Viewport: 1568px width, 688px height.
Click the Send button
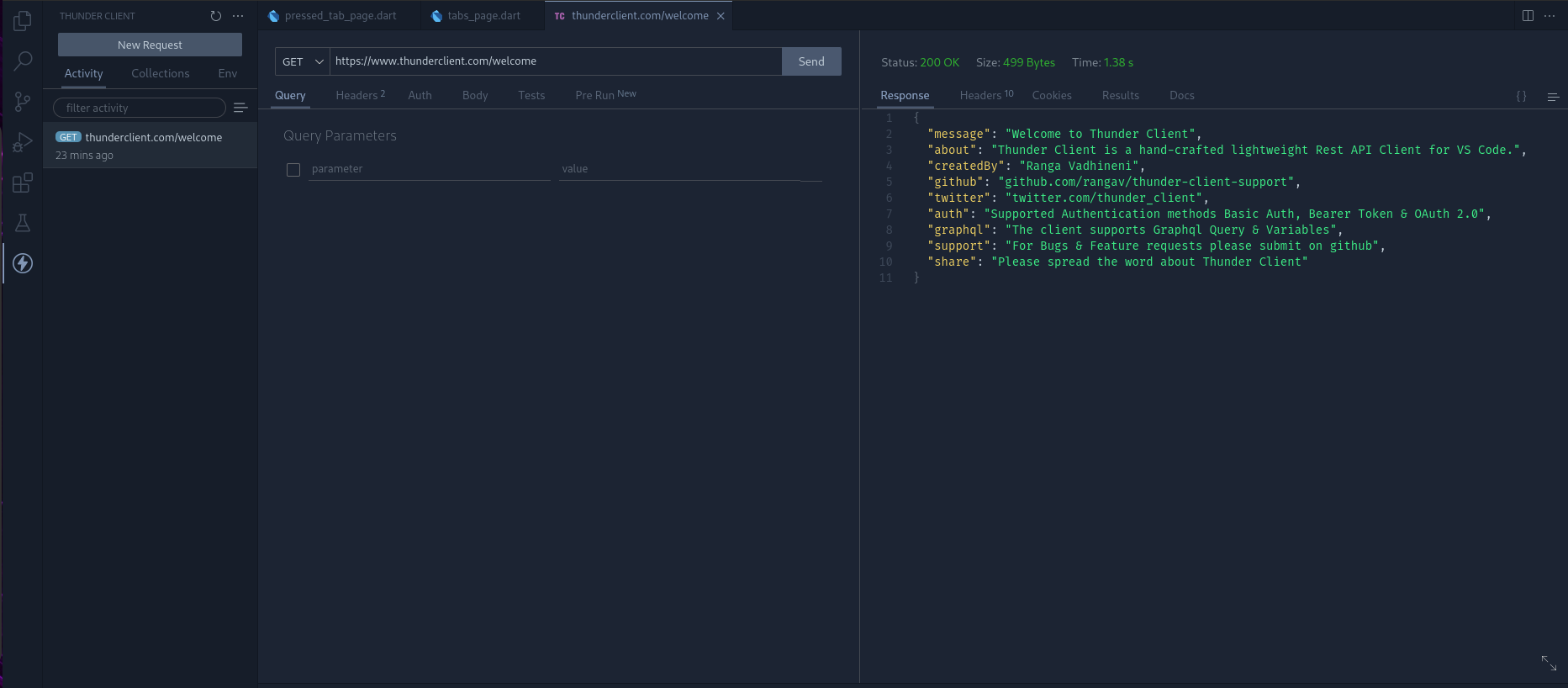coord(810,61)
